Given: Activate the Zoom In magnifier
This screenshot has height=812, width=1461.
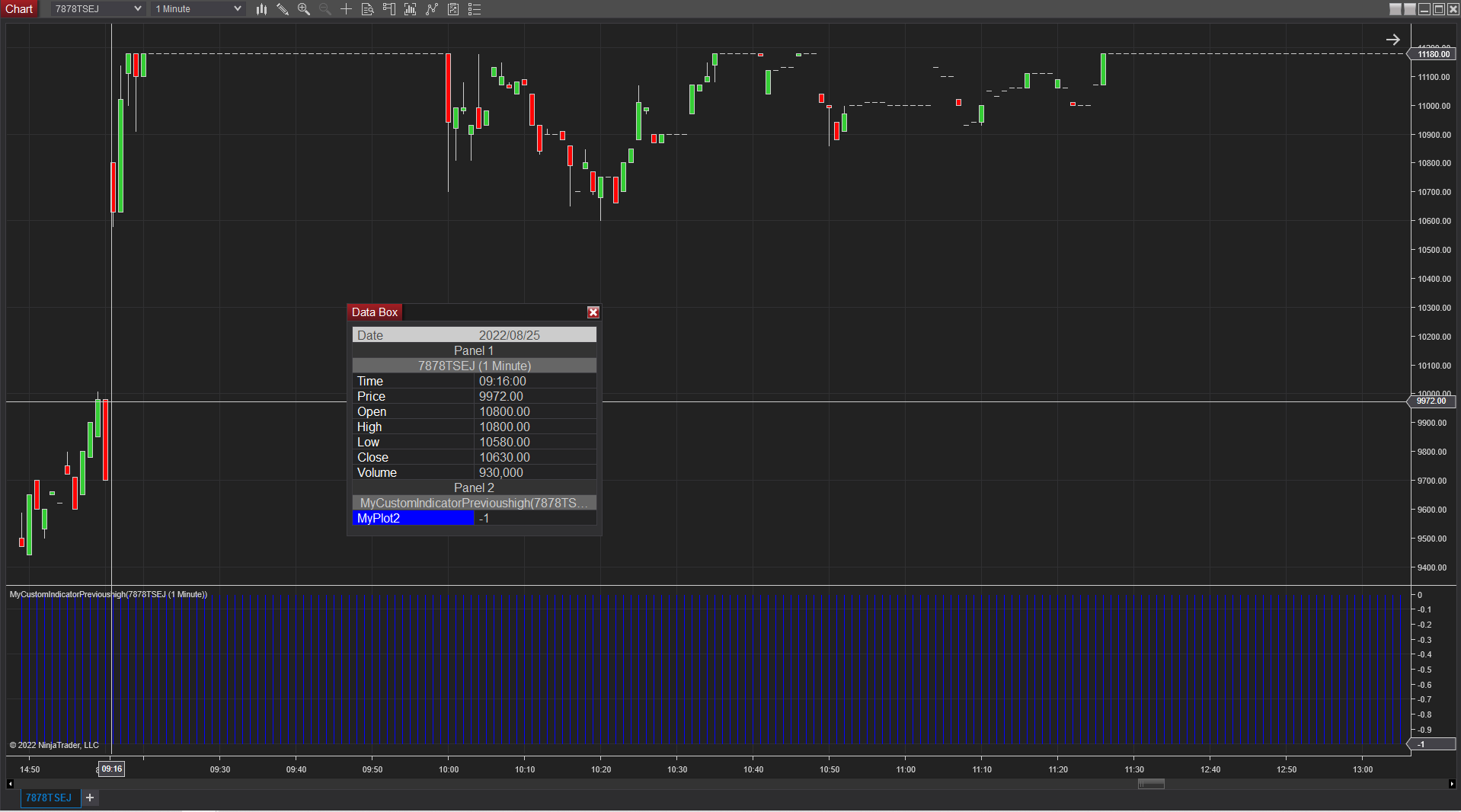Looking at the screenshot, I should (304, 9).
